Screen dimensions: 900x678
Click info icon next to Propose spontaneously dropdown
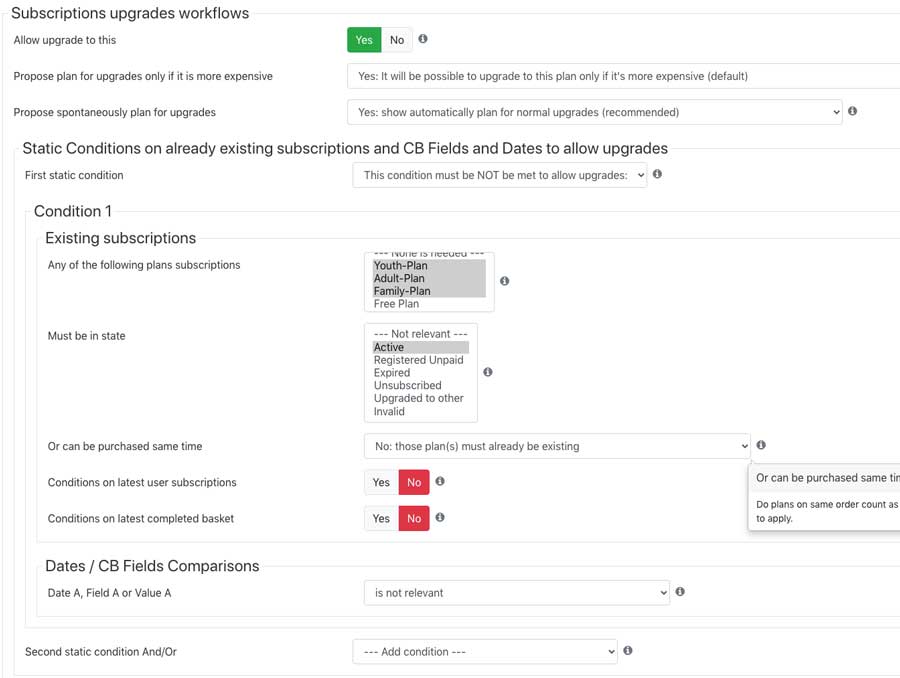[852, 111]
